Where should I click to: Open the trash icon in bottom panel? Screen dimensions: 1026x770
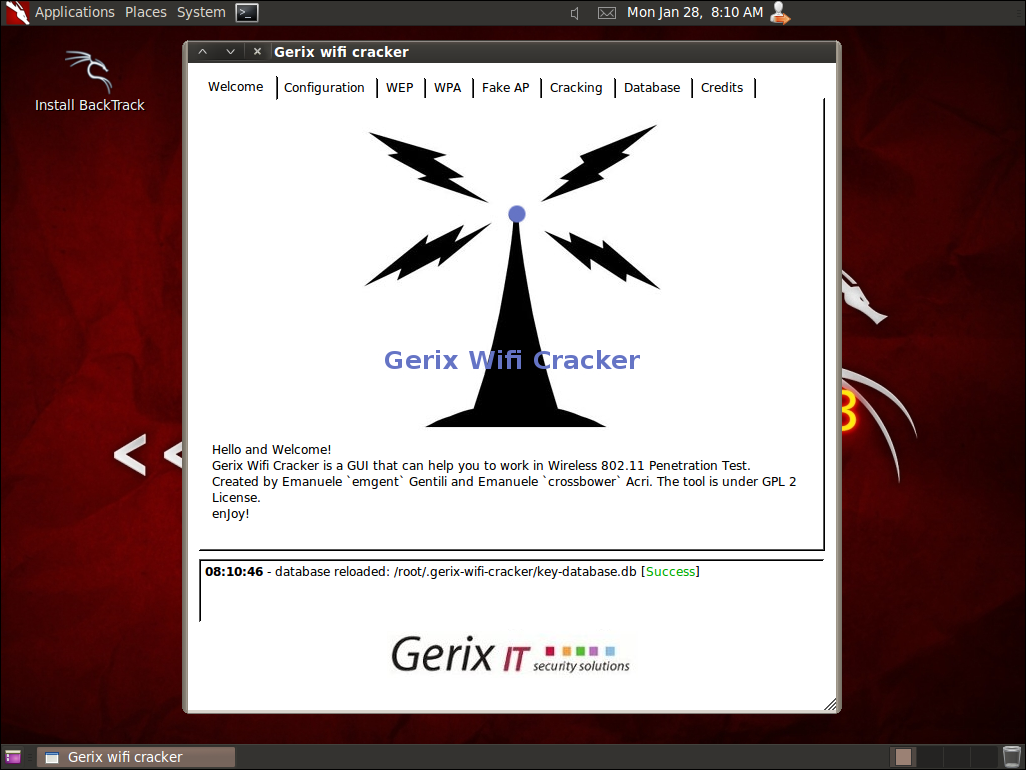1012,756
